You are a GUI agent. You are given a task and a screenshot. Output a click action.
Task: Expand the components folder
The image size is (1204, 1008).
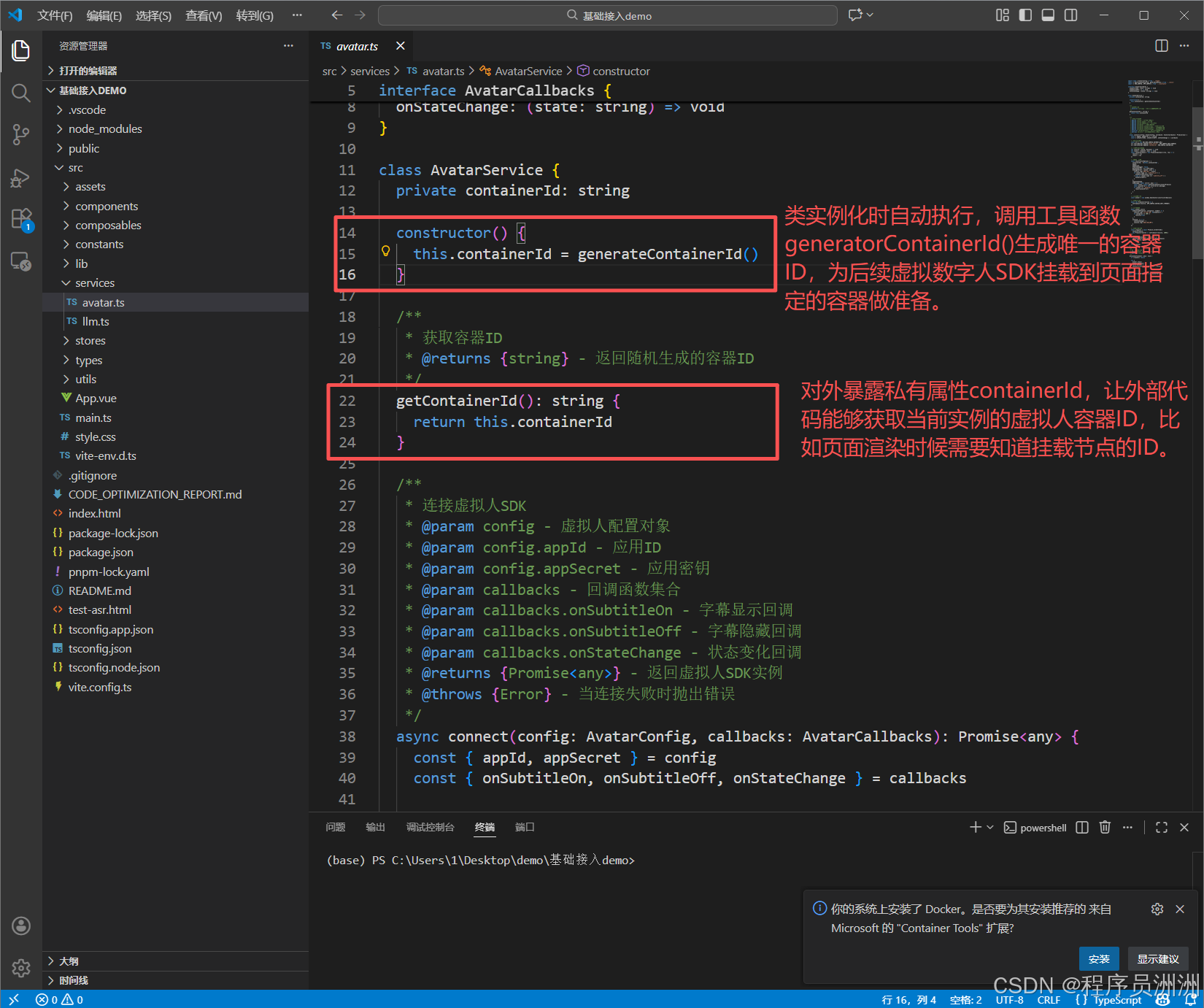(x=175, y=206)
